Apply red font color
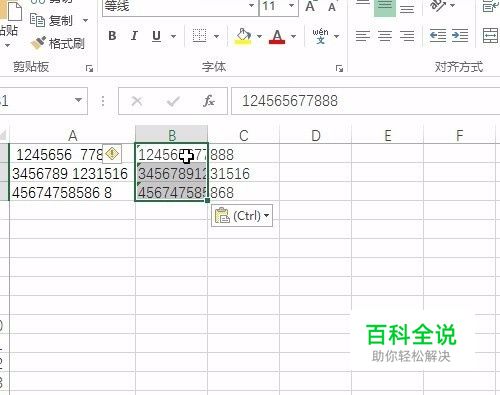Viewport: 500px width, 395px height. point(277,36)
